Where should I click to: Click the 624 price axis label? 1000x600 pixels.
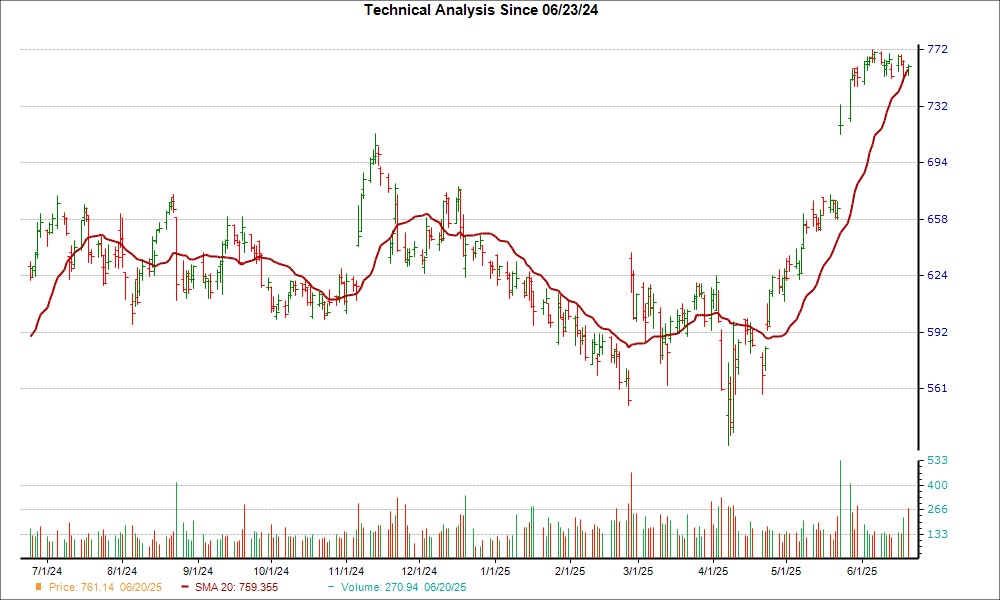(937, 275)
